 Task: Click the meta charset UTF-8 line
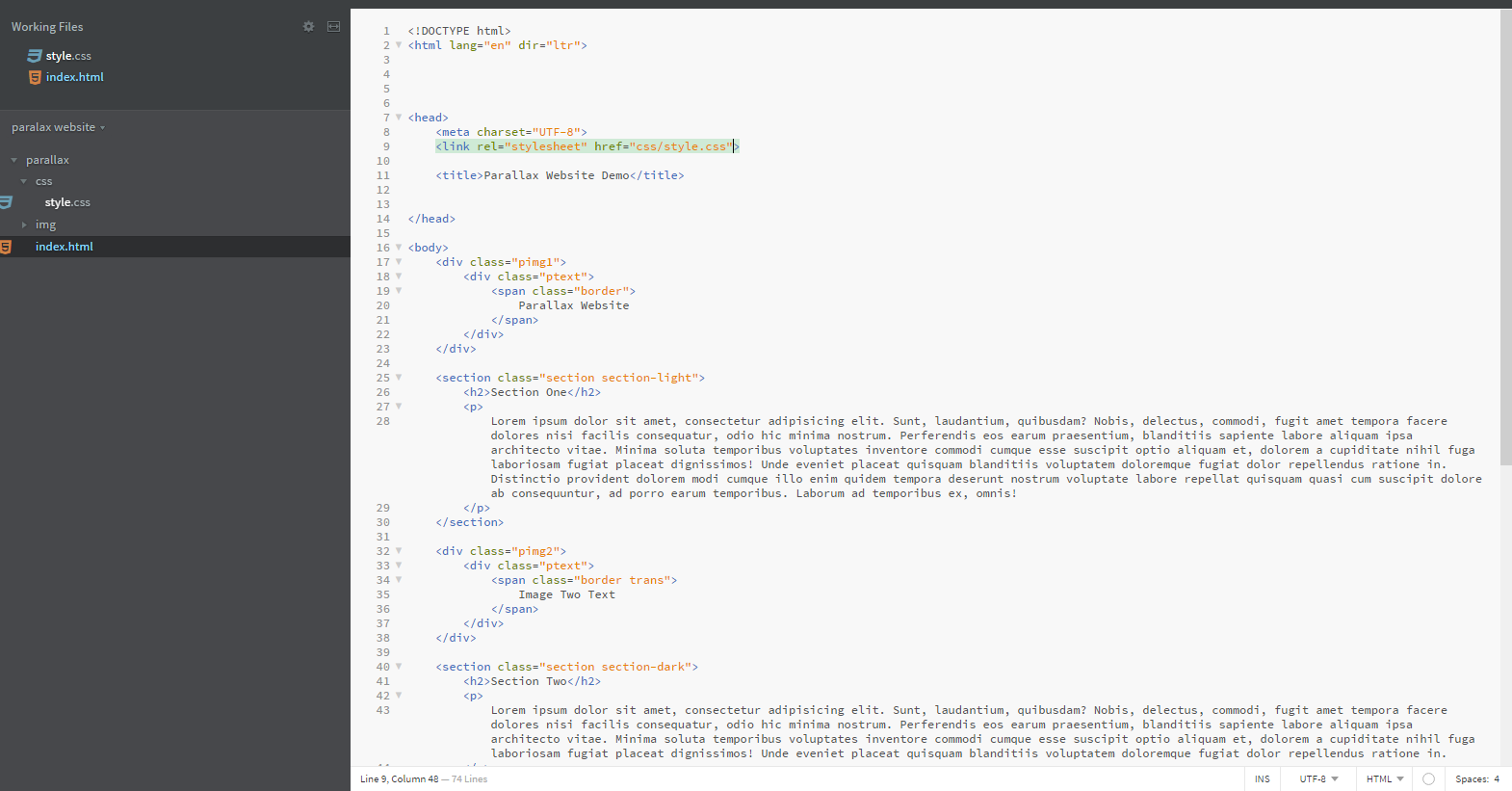click(511, 132)
